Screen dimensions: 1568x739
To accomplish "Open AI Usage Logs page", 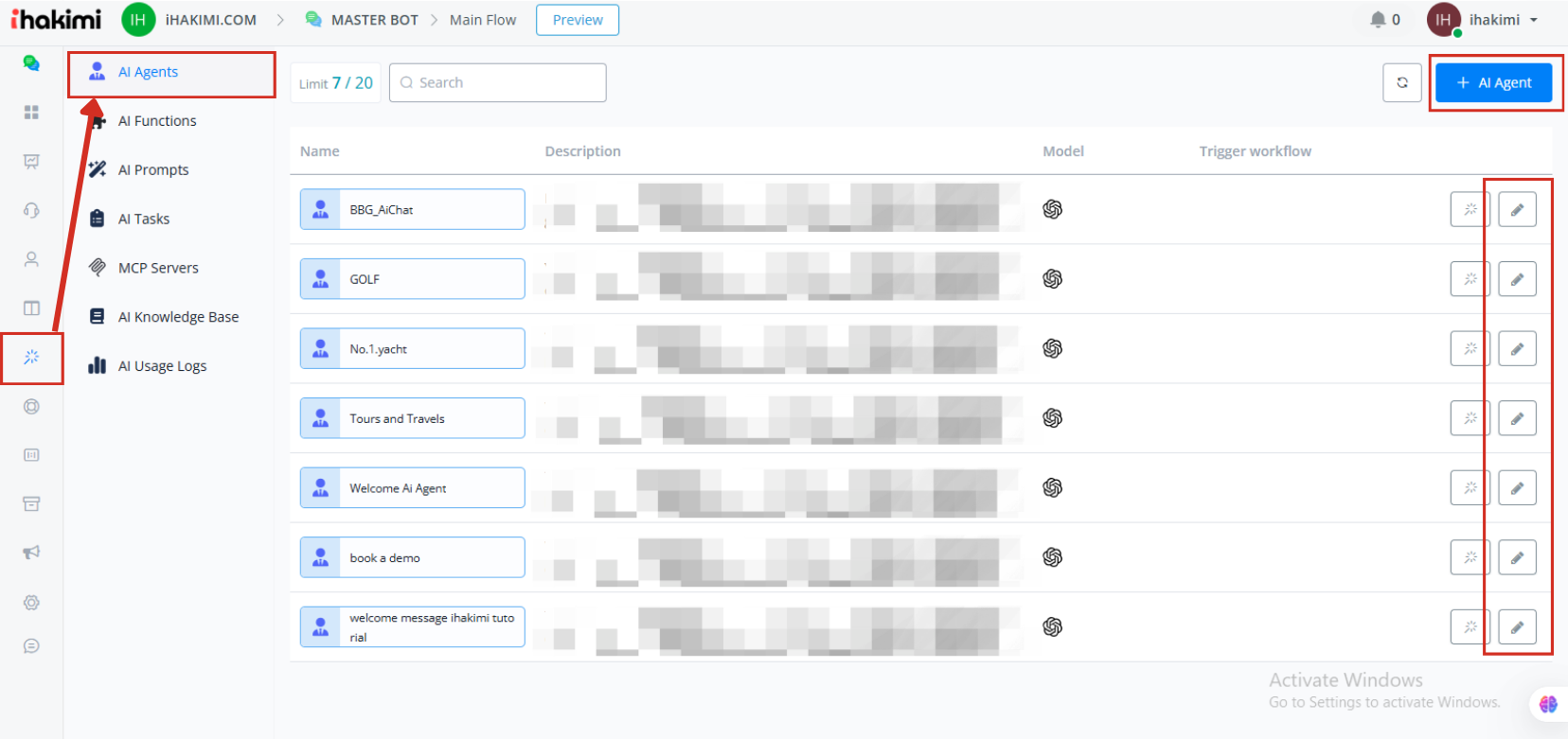I will click(x=162, y=366).
